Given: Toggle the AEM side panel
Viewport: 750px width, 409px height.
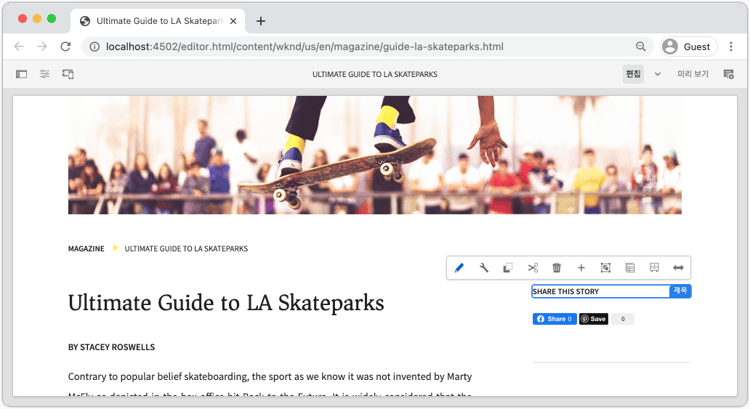Looking at the screenshot, I should tap(21, 74).
